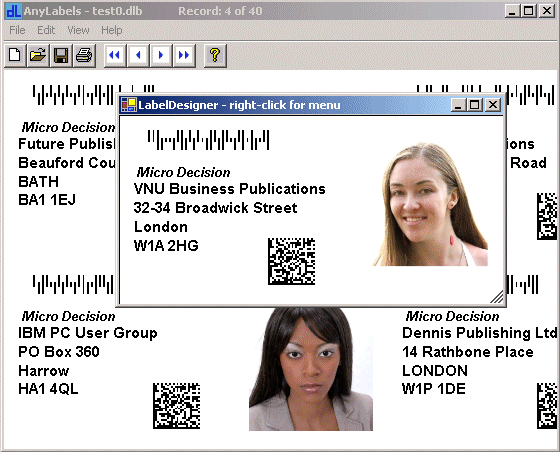560x452 pixels.
Task: Print labels with the printer icon
Action: coord(84,55)
